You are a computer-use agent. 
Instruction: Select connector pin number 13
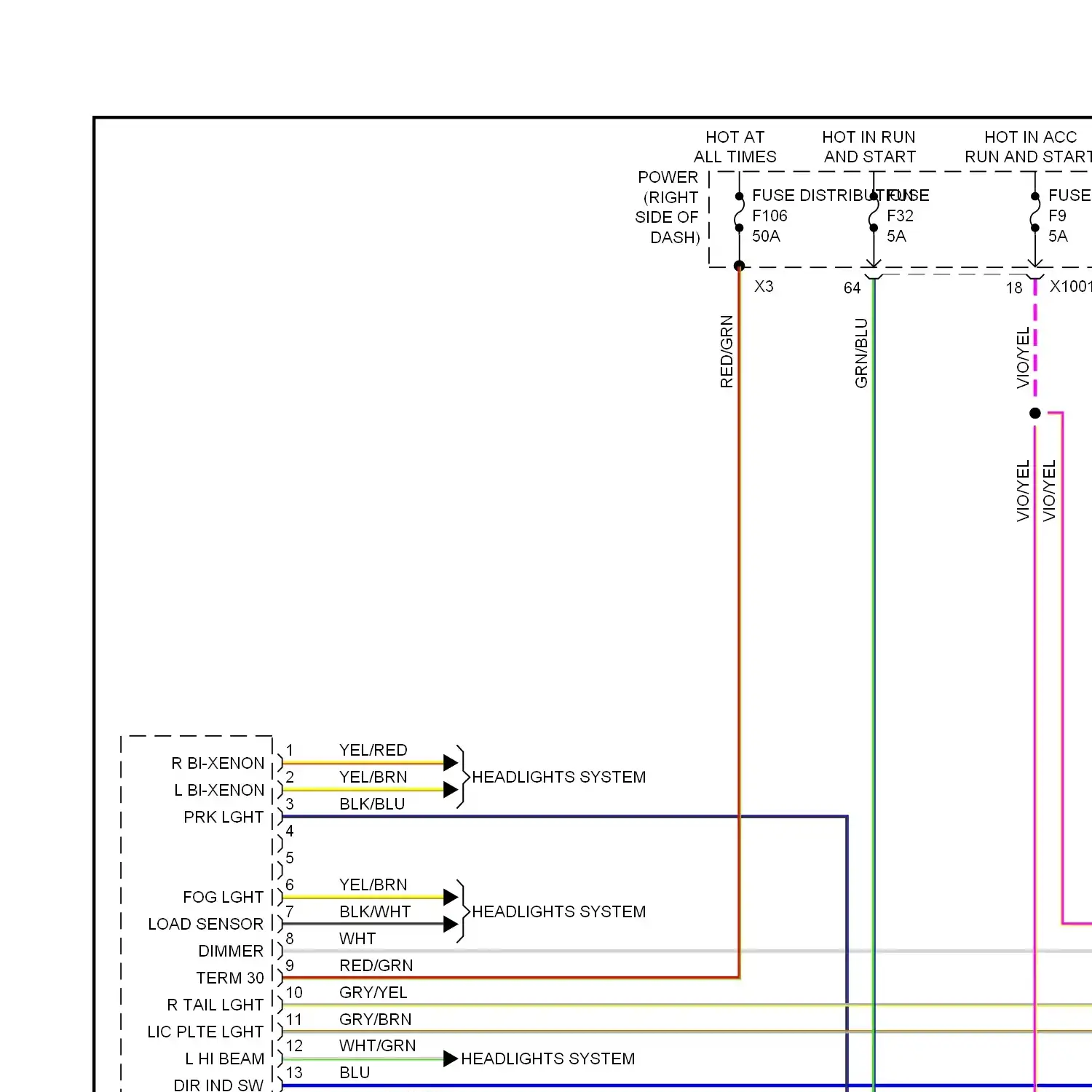[x=294, y=1072]
